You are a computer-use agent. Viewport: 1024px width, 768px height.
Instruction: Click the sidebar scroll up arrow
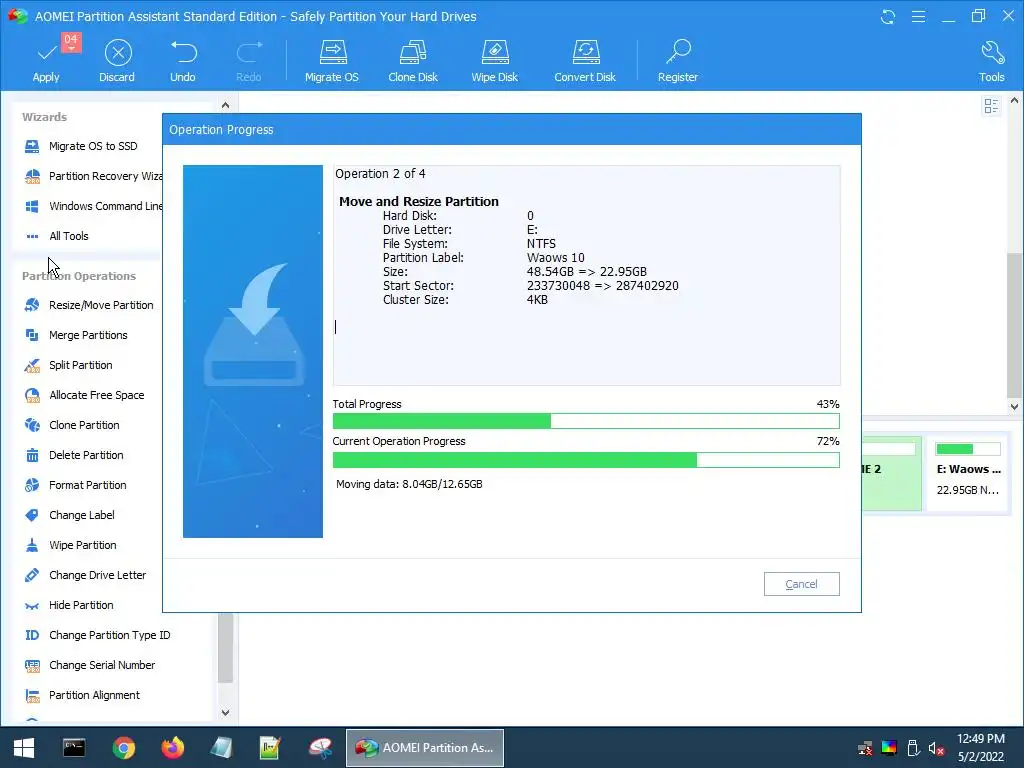coord(225,105)
